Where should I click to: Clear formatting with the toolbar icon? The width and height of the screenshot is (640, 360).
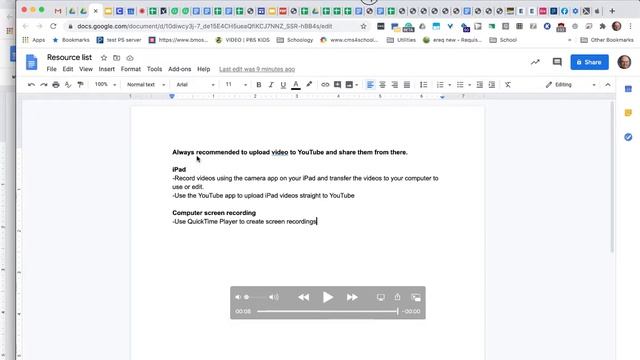[508, 84]
